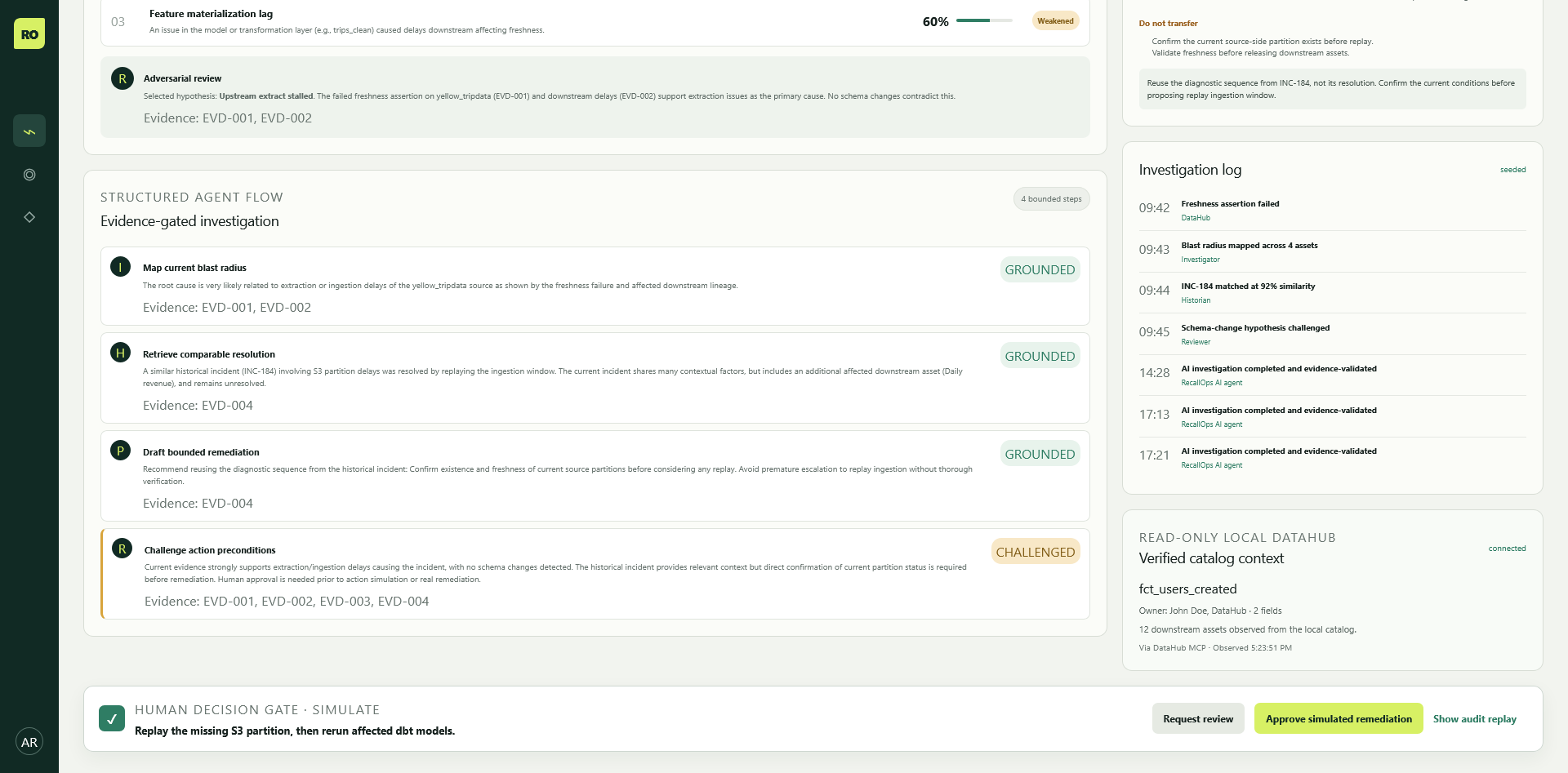Select the INC-184 matched at 92% similarity entry

(1332, 292)
